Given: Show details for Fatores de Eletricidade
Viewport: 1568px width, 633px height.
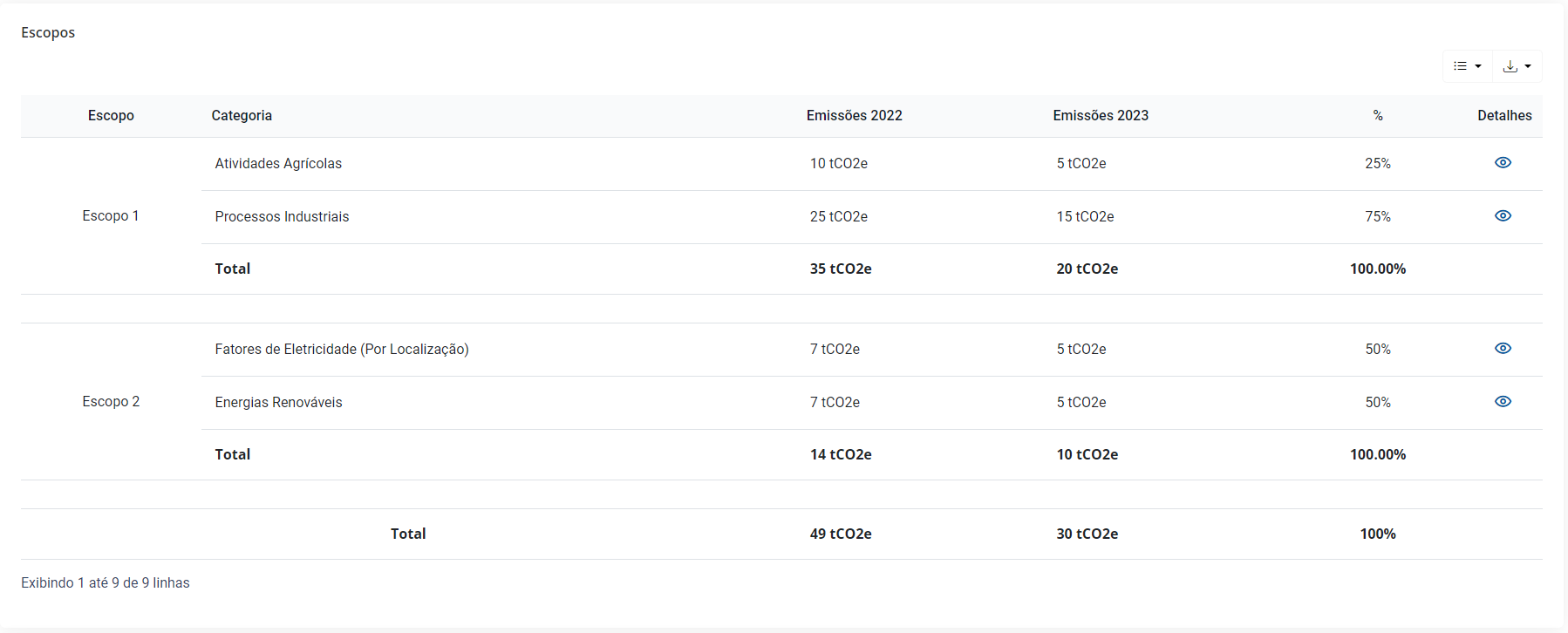Looking at the screenshot, I should [x=1503, y=349].
